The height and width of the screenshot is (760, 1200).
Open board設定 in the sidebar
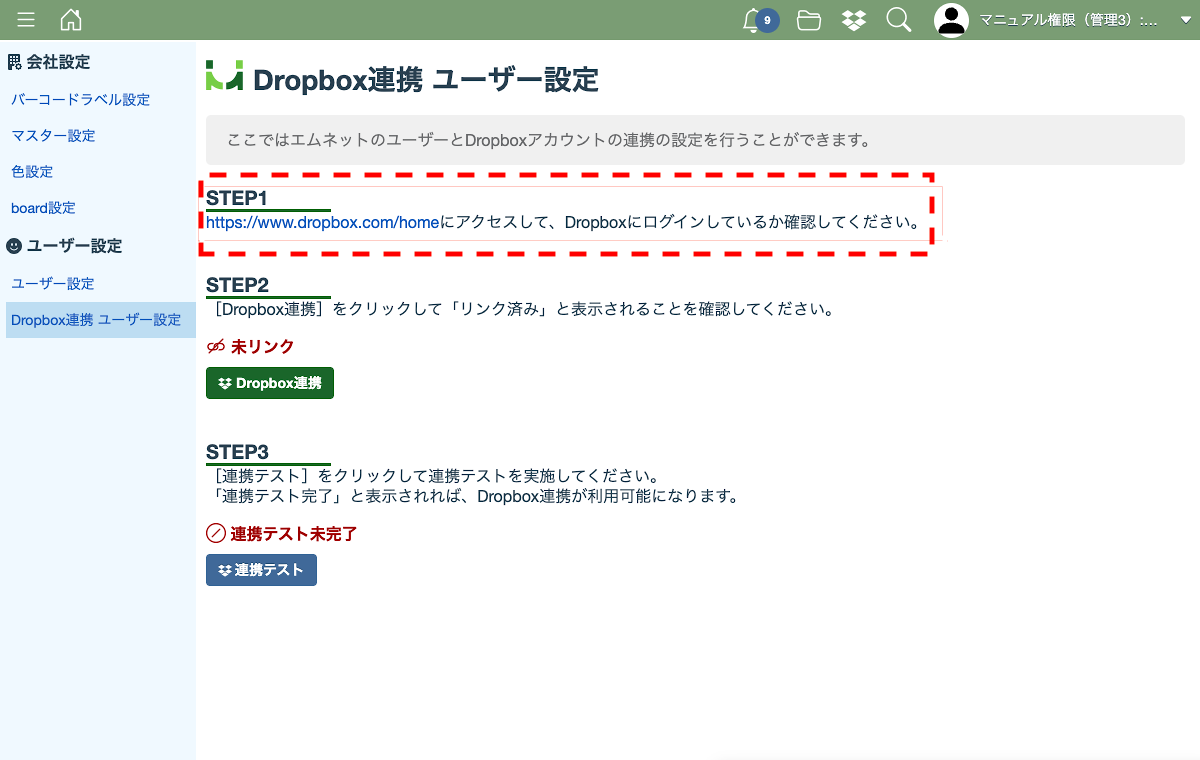[x=43, y=208]
